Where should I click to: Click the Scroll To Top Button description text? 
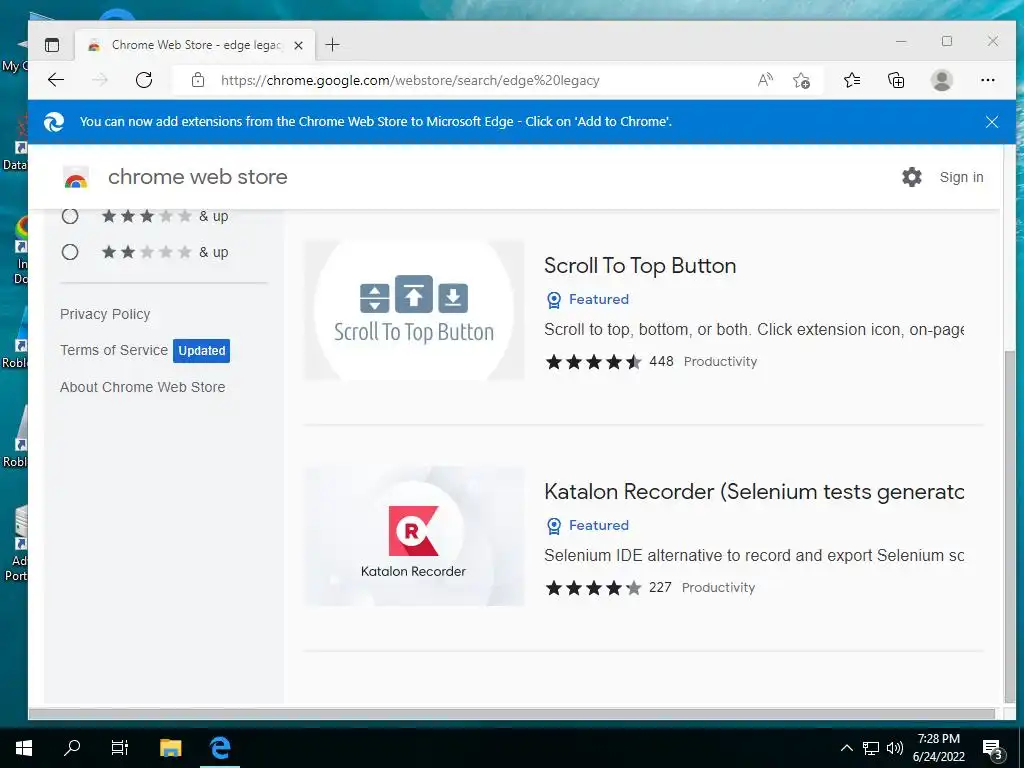click(754, 330)
